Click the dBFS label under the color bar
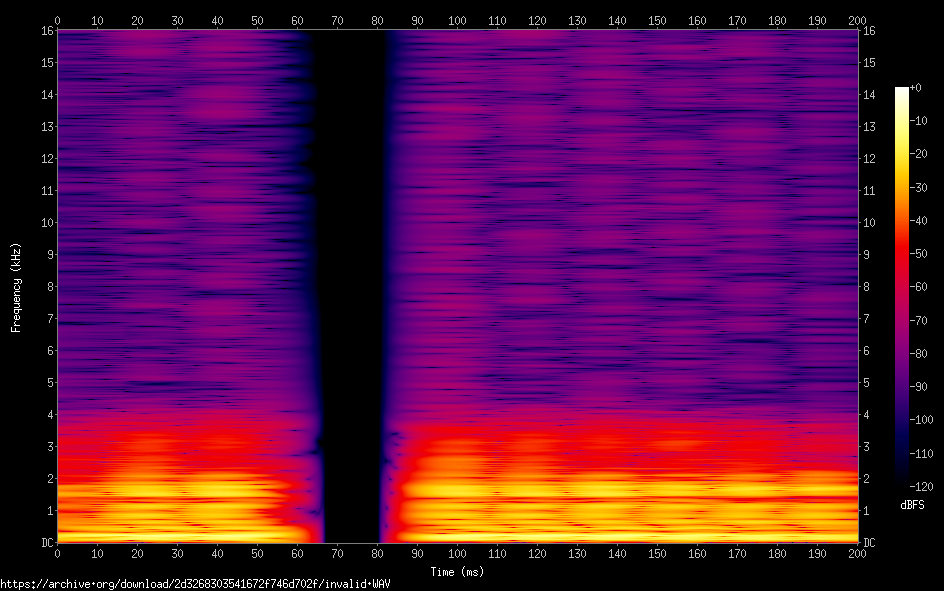This screenshot has height=591, width=944. tap(912, 505)
